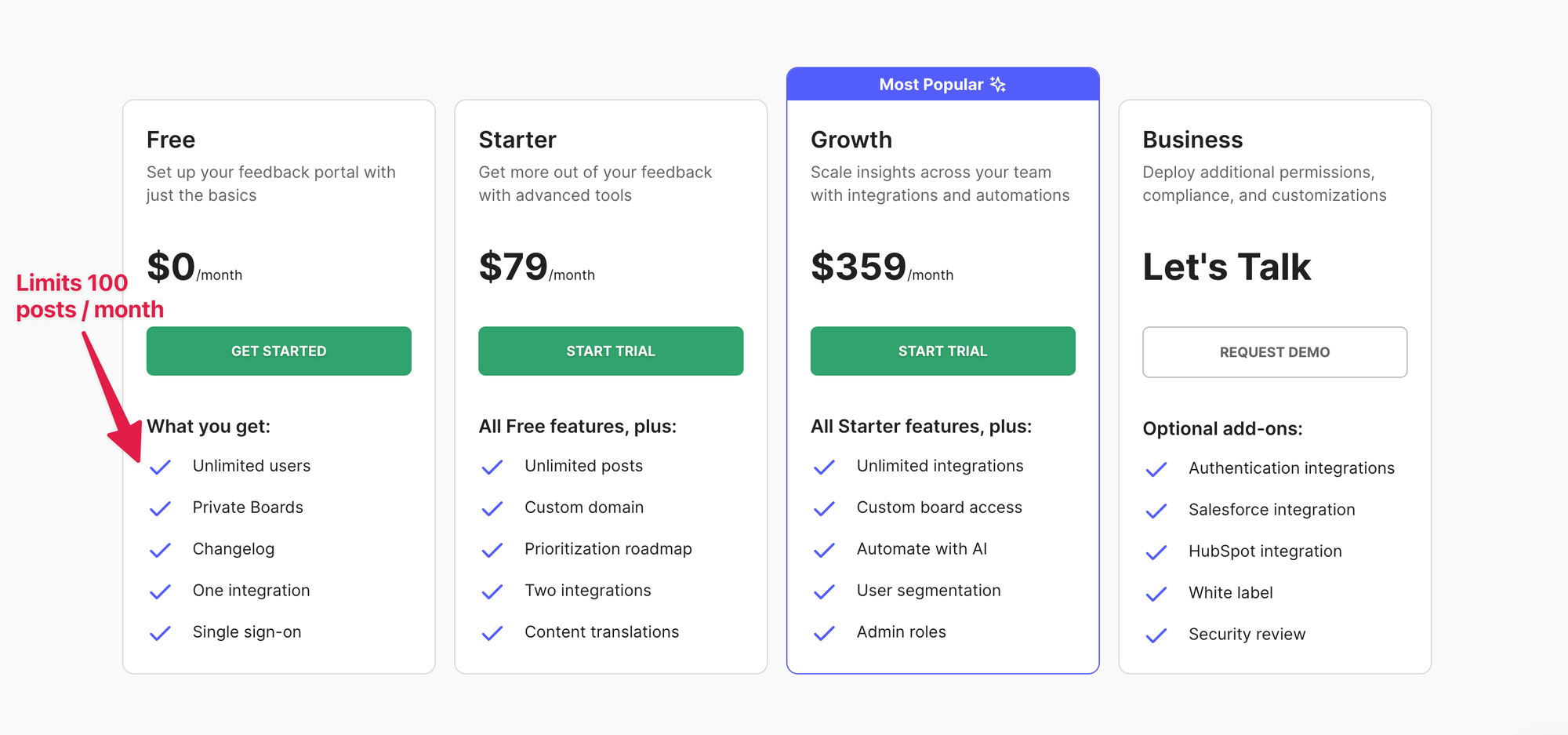Click the checkmark next to Security review

pyautogui.click(x=1156, y=635)
